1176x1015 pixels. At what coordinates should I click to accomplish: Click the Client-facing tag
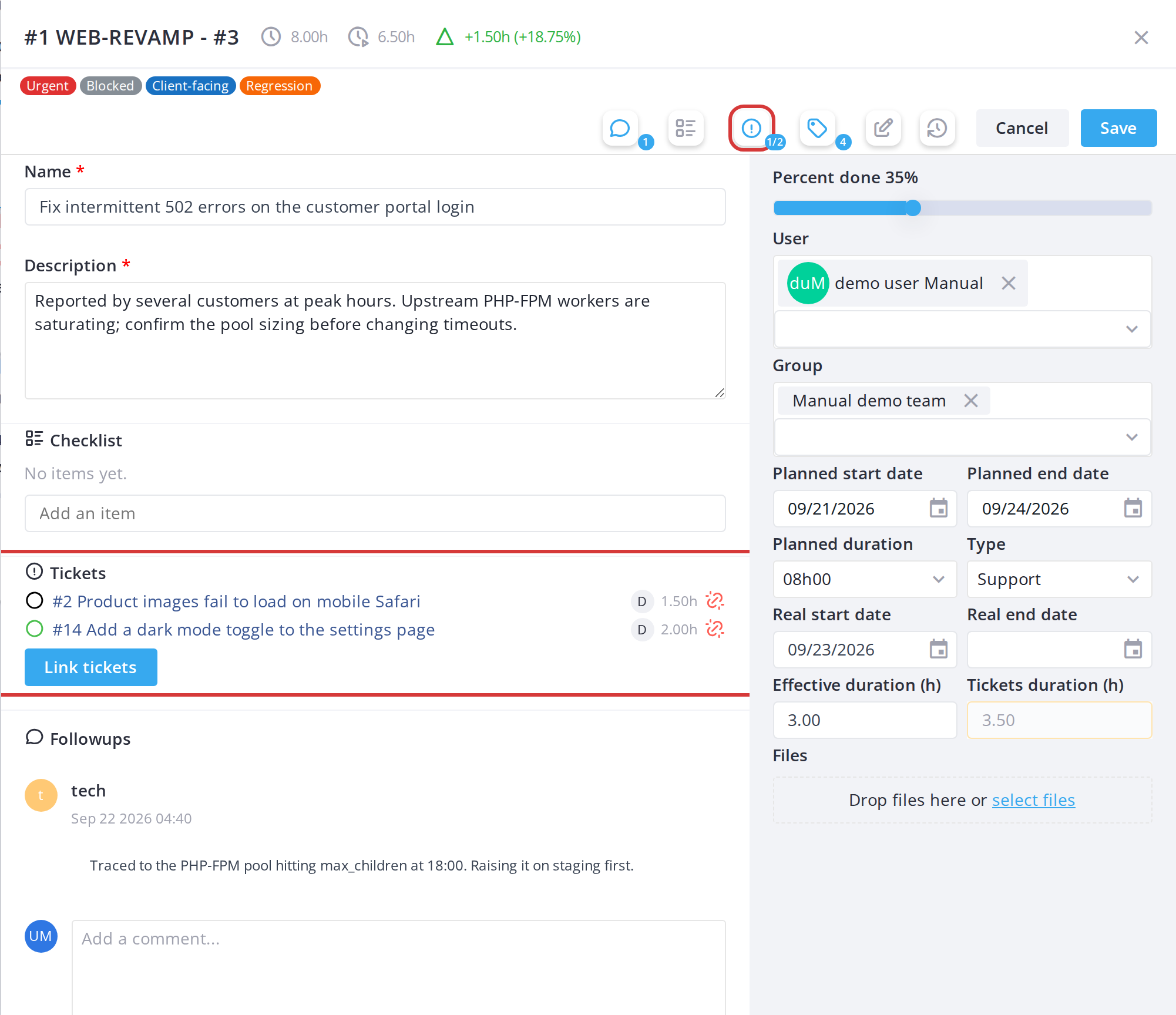[x=190, y=86]
